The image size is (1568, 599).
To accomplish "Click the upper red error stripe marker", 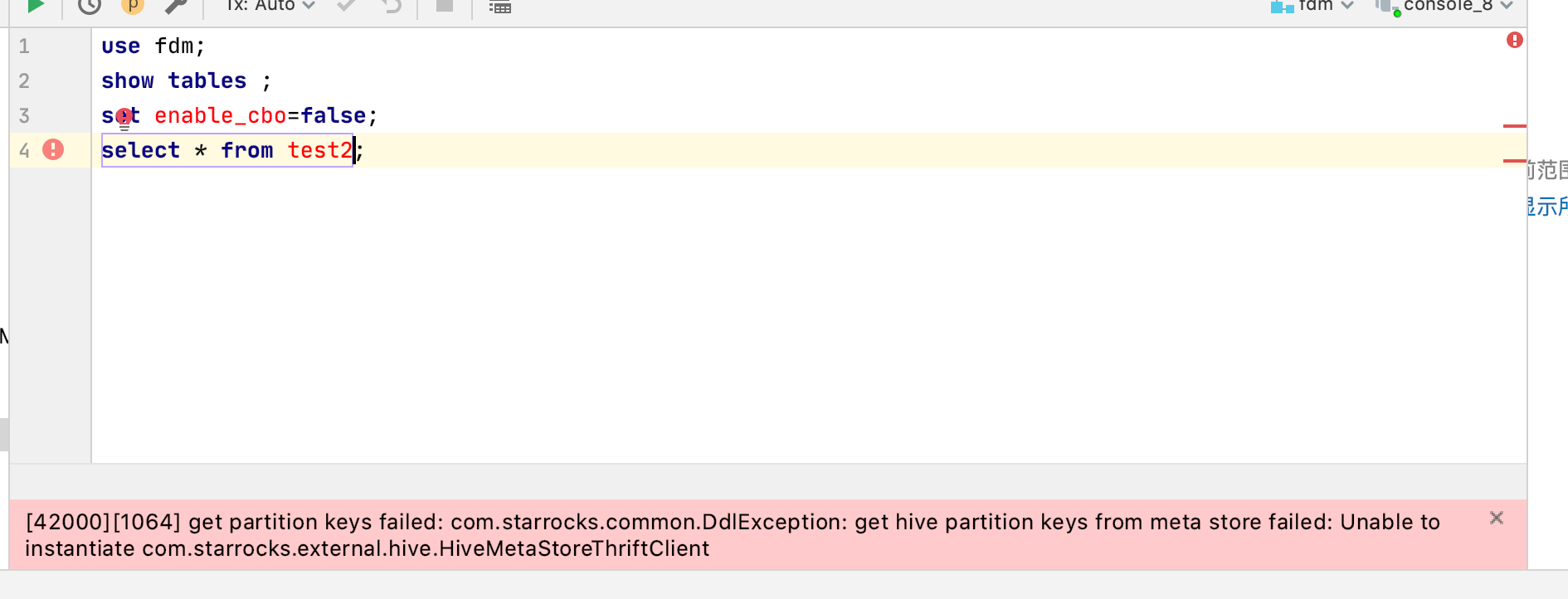I will click(x=1515, y=126).
